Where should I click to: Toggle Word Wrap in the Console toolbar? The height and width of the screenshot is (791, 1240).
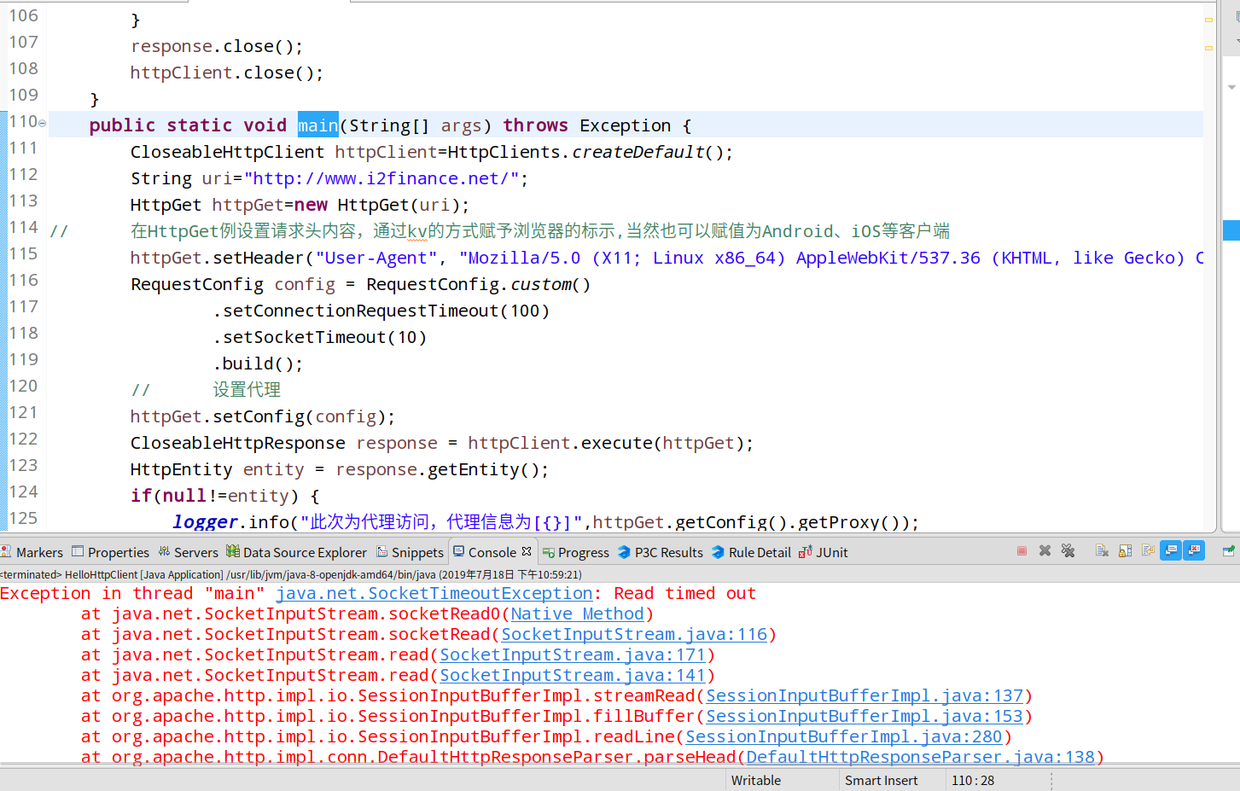[x=1148, y=551]
